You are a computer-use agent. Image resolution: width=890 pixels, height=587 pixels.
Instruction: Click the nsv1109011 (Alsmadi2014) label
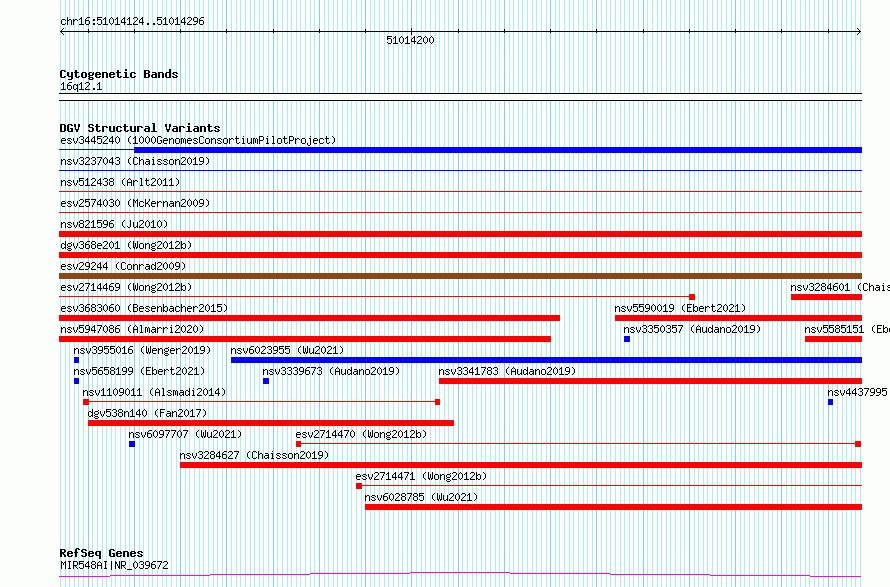[154, 392]
